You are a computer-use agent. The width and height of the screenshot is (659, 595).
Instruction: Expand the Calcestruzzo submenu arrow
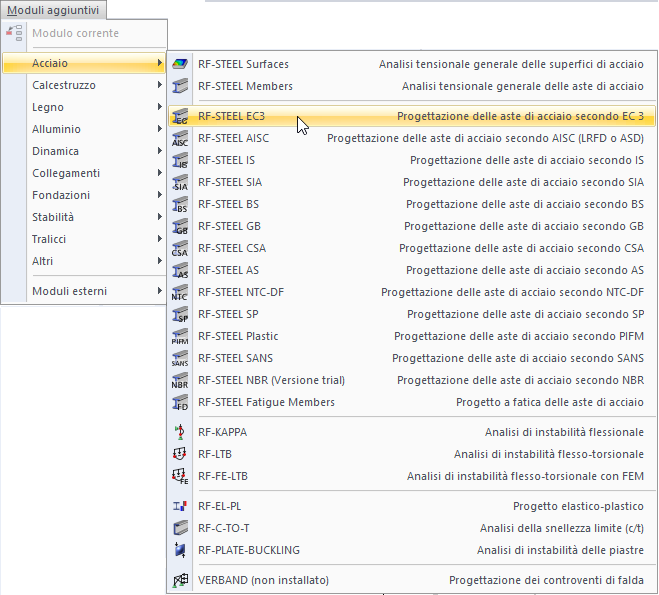click(159, 85)
